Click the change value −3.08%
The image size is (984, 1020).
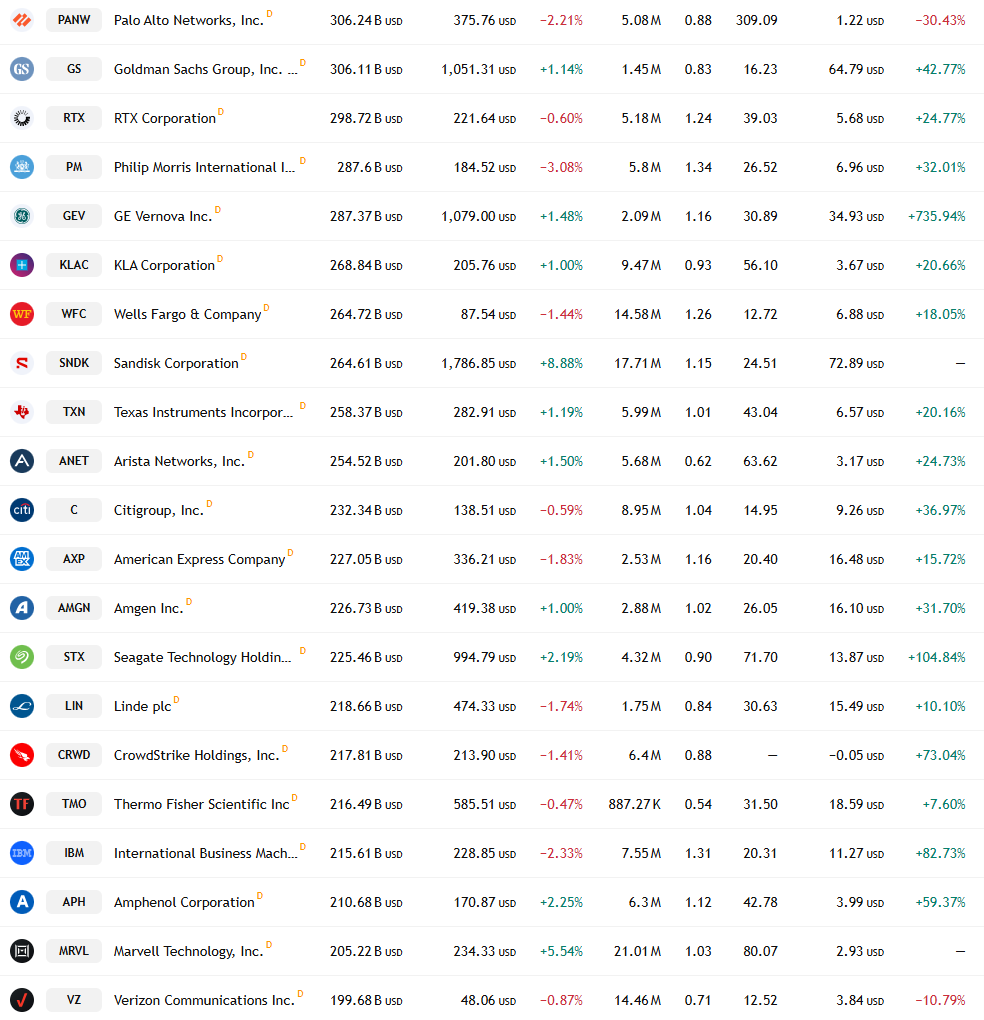click(x=561, y=167)
